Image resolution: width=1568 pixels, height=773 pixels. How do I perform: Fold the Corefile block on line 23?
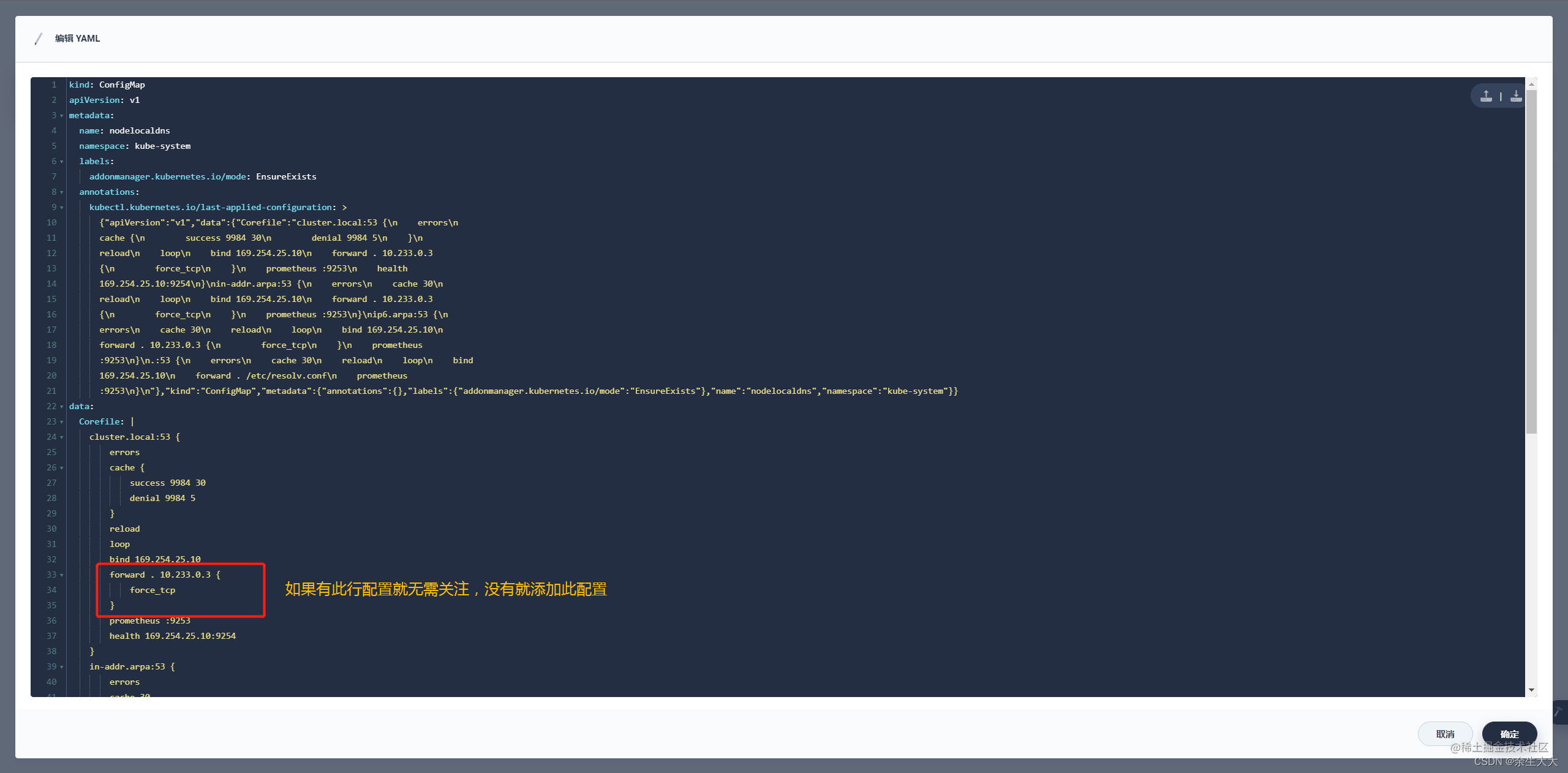click(62, 422)
